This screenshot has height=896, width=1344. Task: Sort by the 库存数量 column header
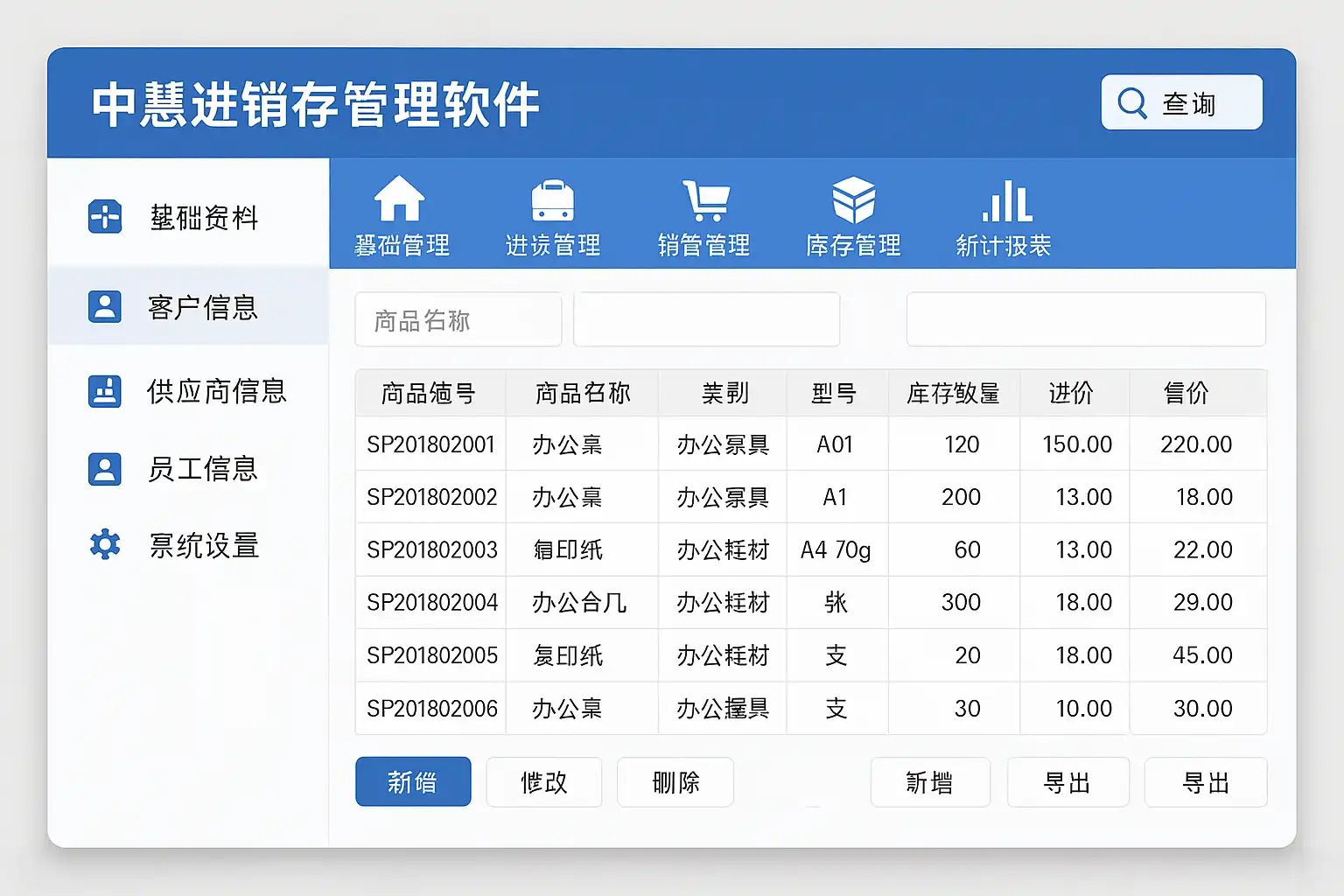(x=953, y=394)
